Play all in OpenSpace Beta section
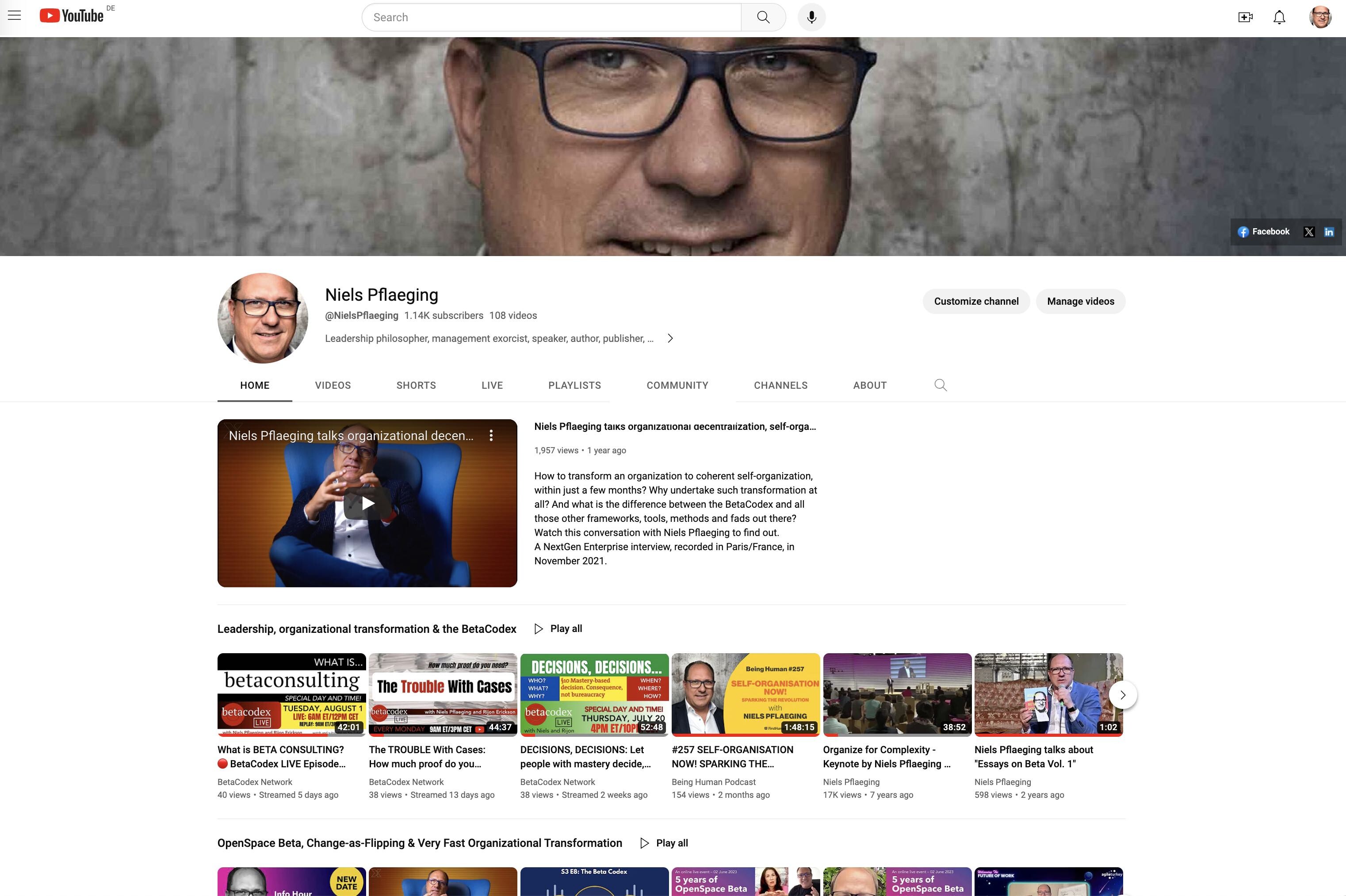This screenshot has height=896, width=1346. (665, 843)
